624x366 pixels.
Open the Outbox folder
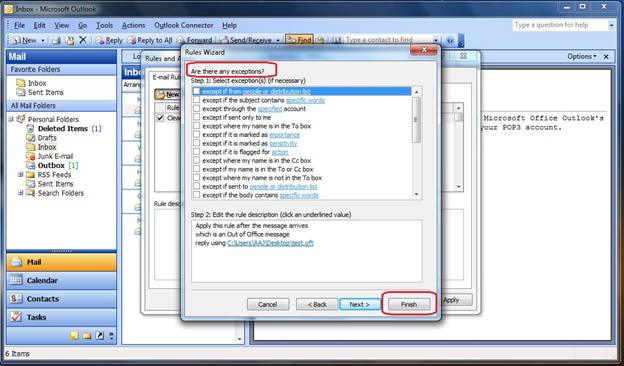(52, 165)
